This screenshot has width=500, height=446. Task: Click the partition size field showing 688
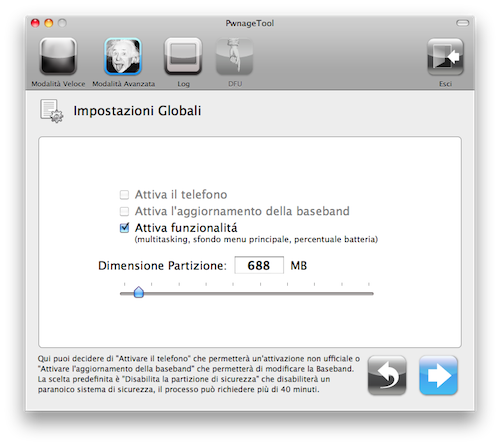pos(259,265)
